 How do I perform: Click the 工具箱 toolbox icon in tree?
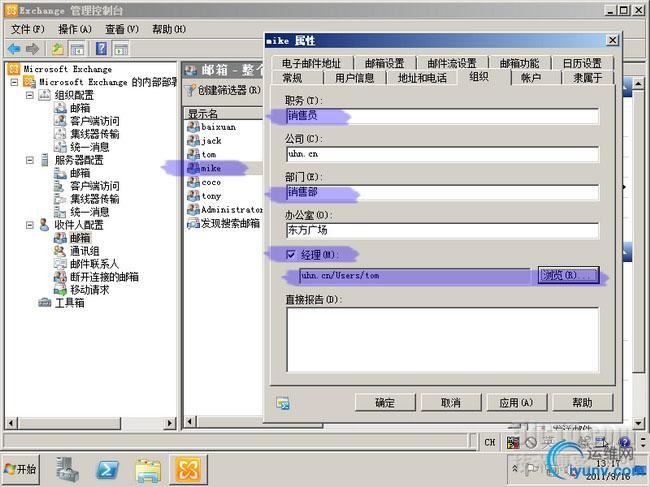(44, 303)
